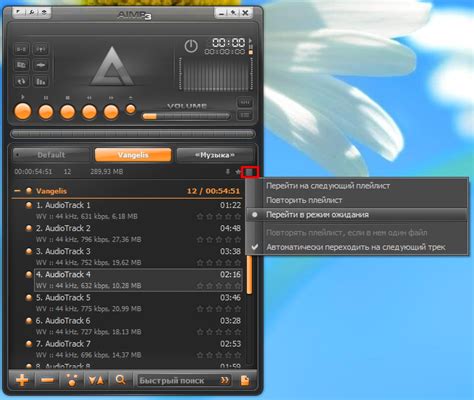Viewport: 474px width, 400px height.
Task: Open the playlist sort button
Action: pyautogui.click(x=96, y=380)
